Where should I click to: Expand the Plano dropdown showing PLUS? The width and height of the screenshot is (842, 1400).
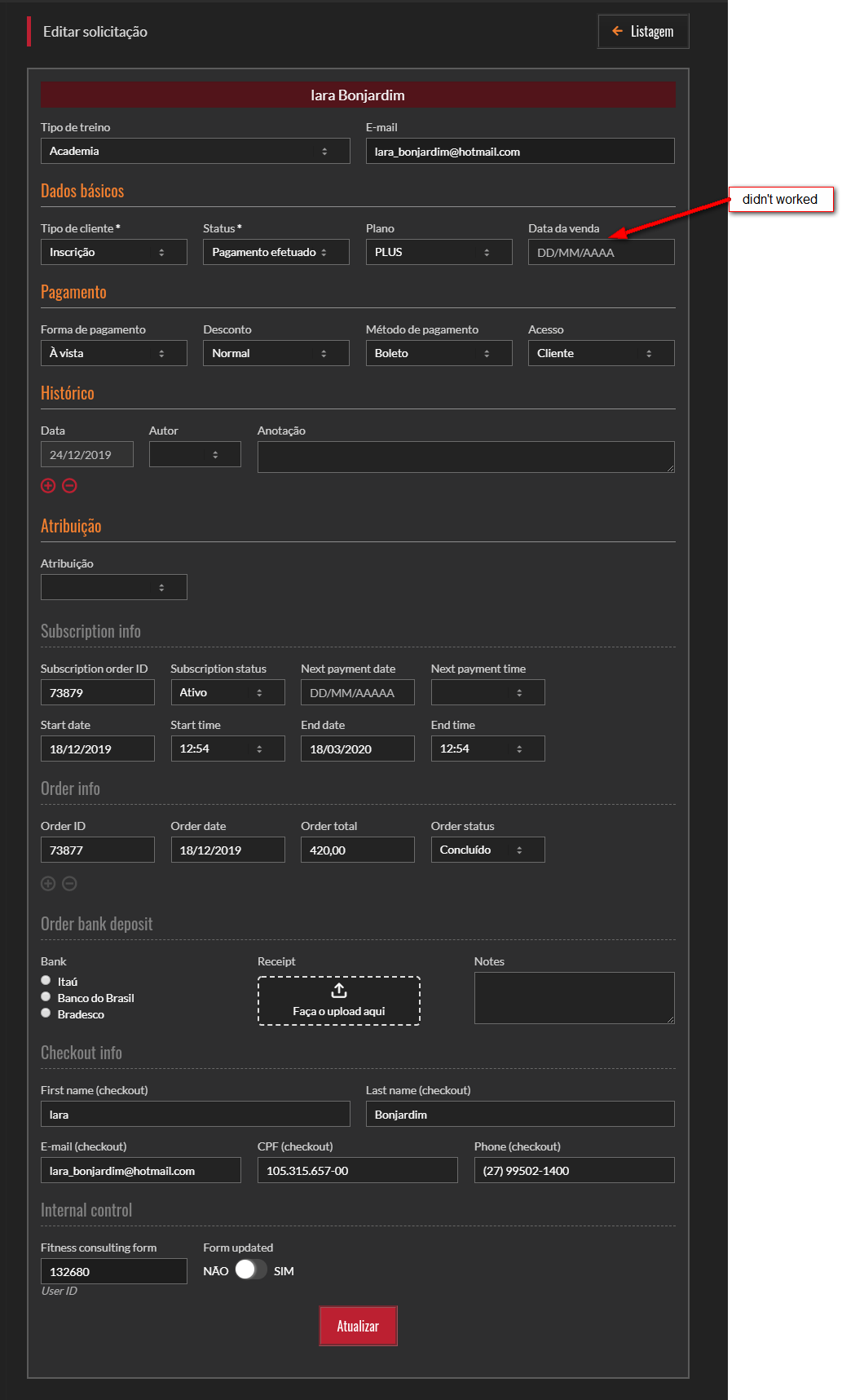coord(439,252)
